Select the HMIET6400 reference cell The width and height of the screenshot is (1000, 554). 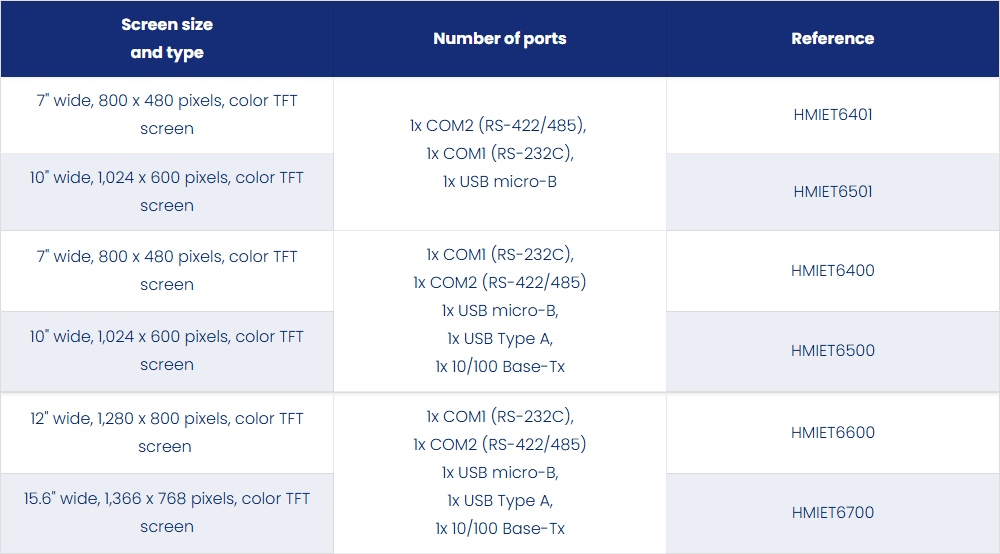coord(832,270)
